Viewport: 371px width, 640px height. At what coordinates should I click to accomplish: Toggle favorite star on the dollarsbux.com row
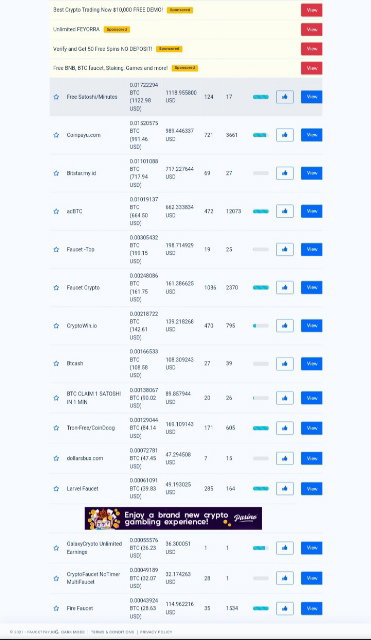56,458
